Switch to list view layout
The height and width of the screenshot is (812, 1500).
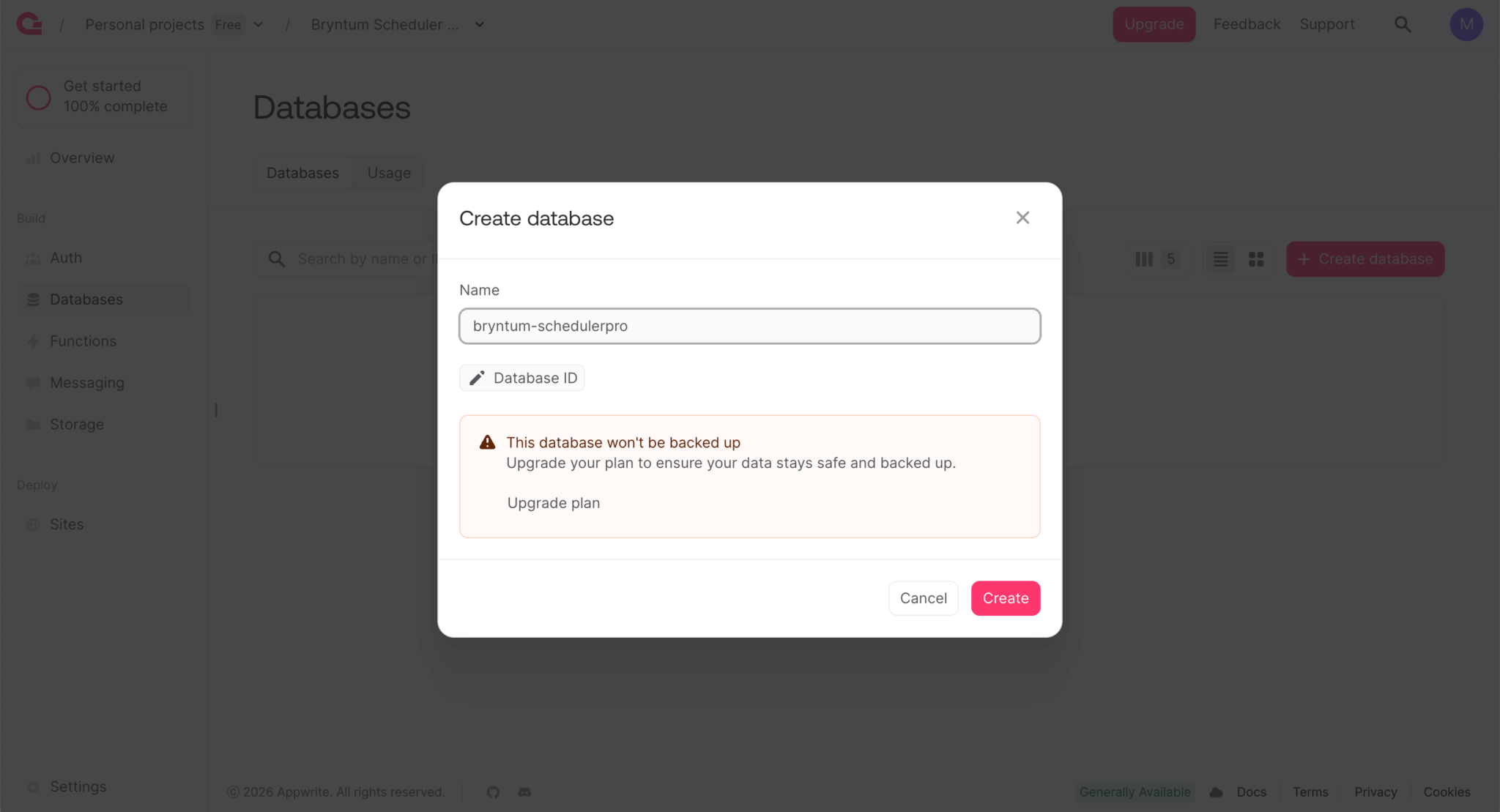click(x=1221, y=259)
